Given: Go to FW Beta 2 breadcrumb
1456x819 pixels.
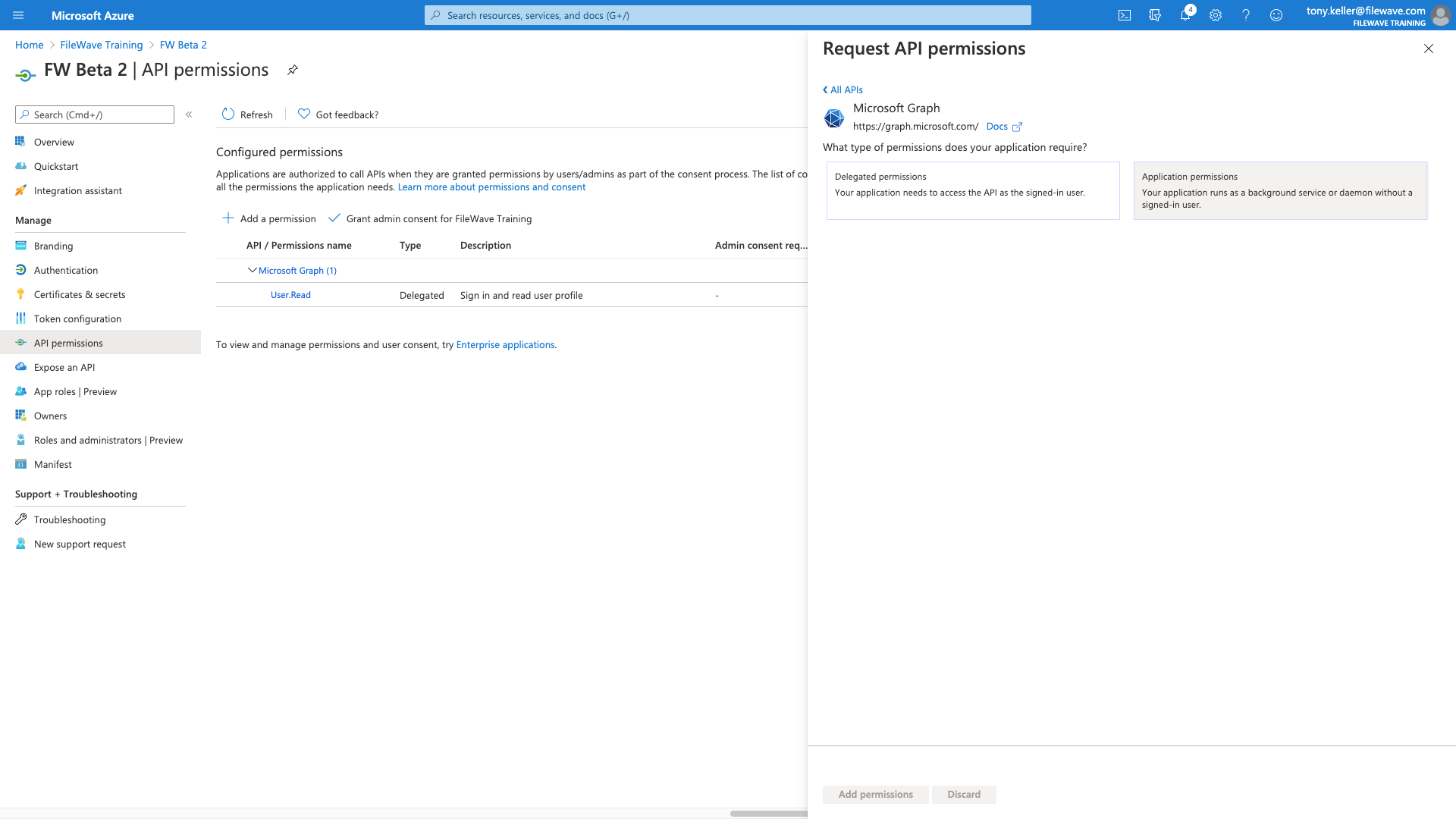Looking at the screenshot, I should coord(184,45).
